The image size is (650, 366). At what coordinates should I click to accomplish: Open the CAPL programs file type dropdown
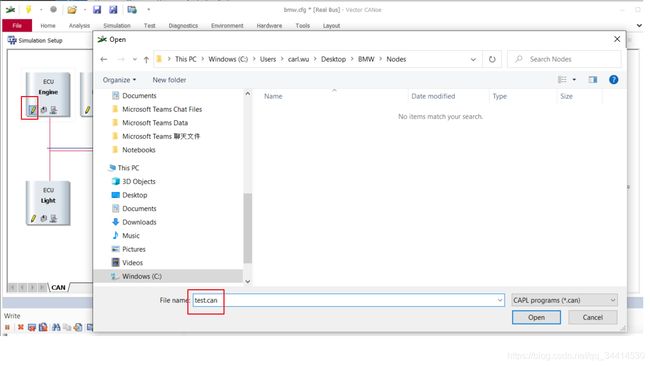pos(564,300)
